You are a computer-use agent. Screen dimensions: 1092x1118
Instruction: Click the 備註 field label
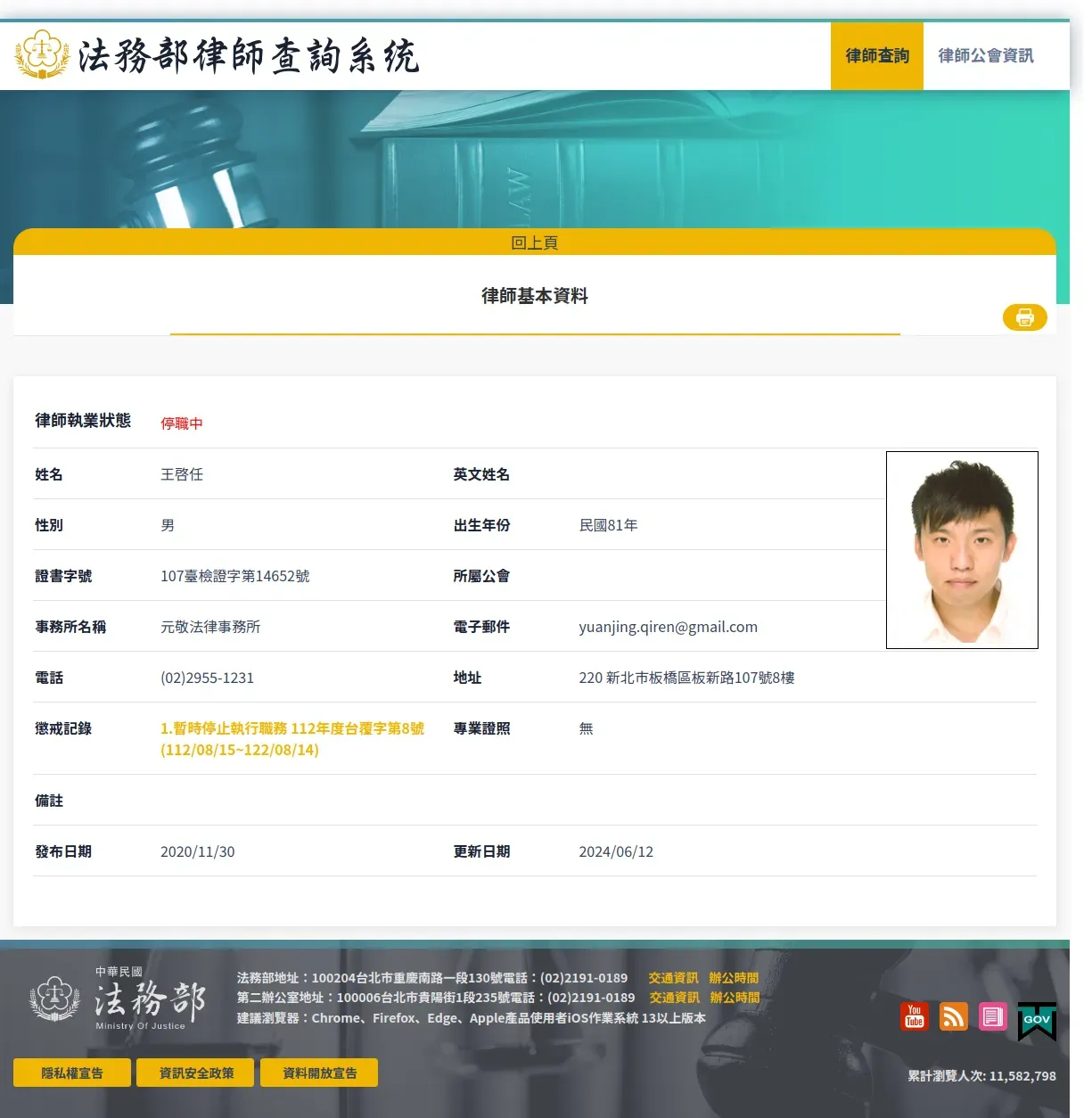49,801
